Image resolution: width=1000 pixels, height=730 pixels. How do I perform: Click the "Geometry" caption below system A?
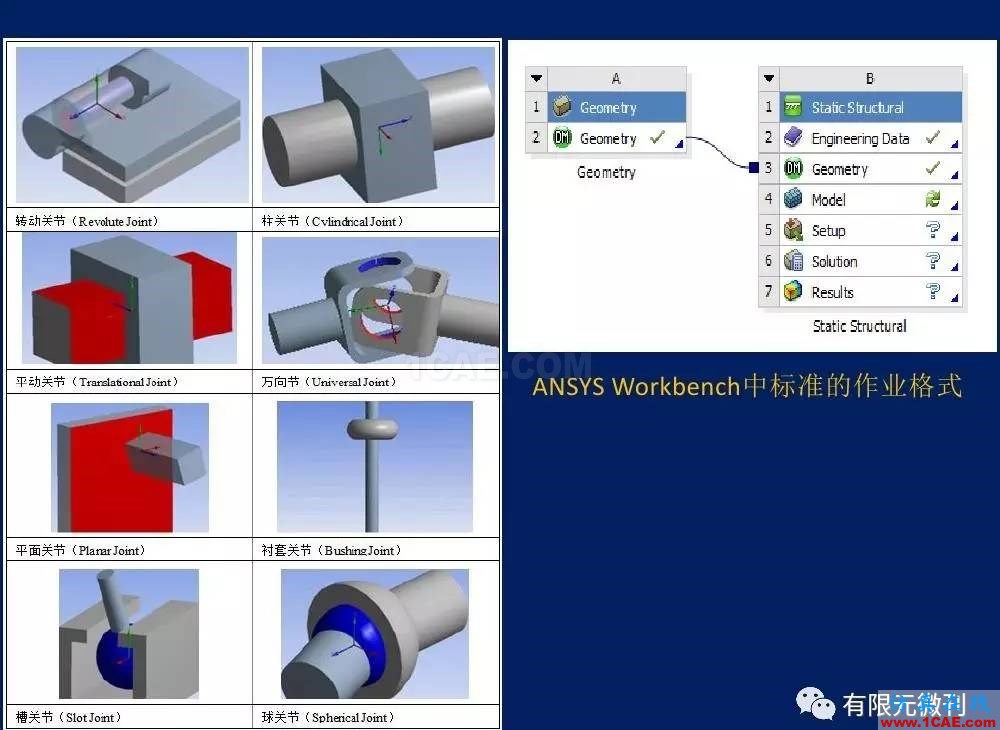click(607, 172)
